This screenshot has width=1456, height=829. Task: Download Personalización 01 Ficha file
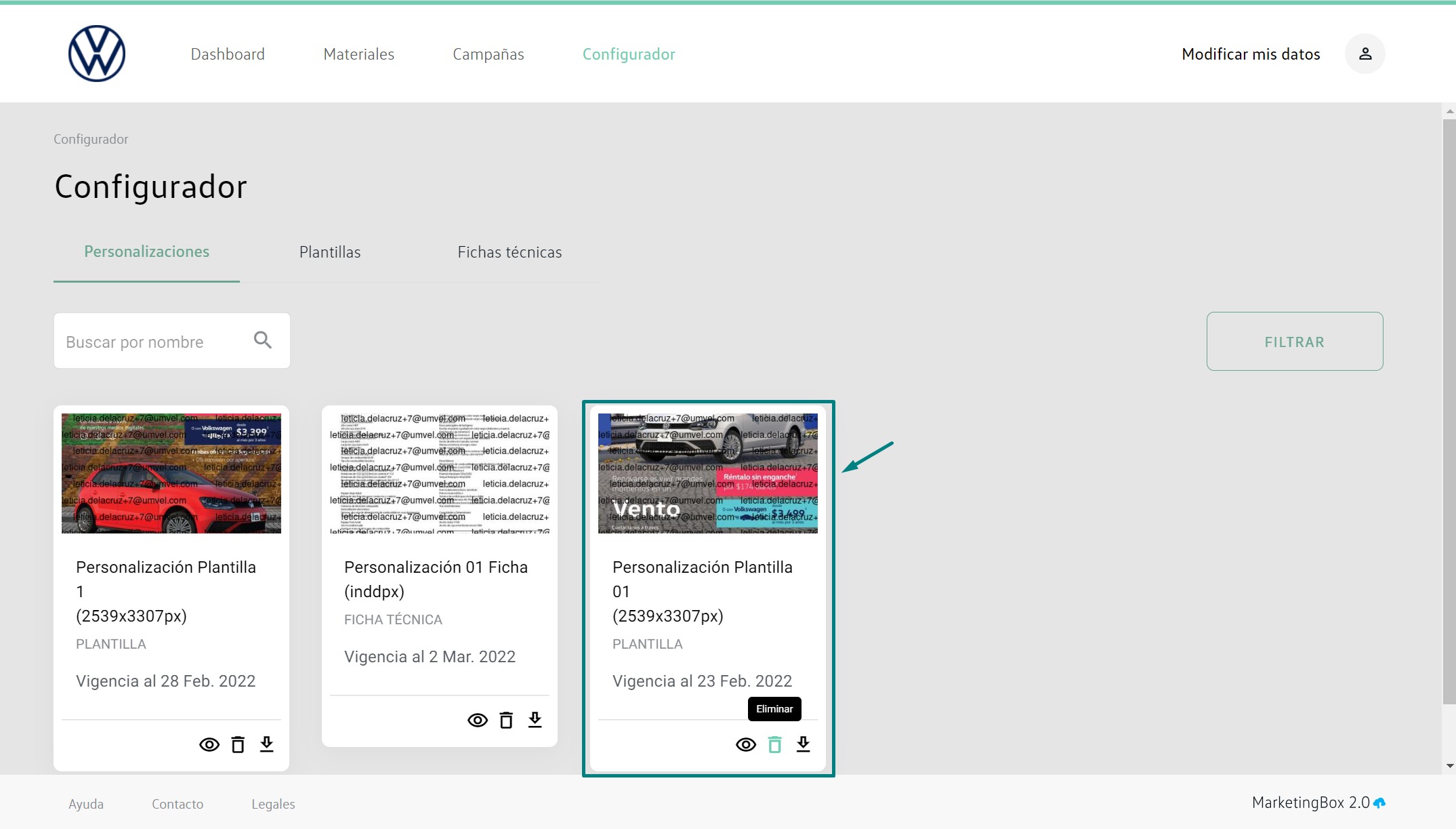click(x=535, y=720)
